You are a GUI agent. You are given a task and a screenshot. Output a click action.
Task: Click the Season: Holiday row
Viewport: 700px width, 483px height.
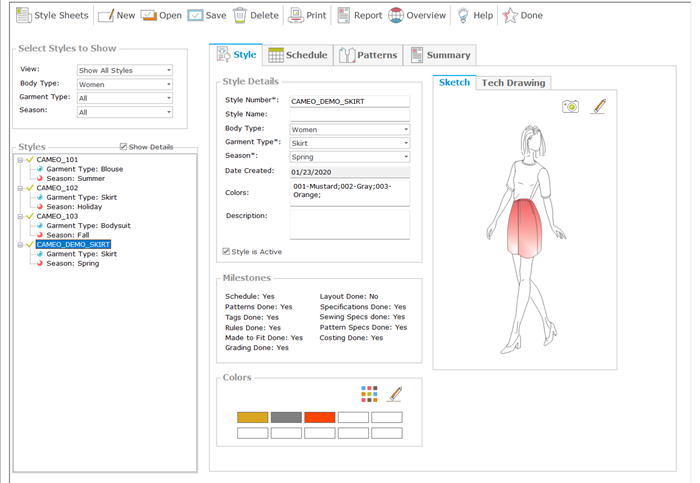pyautogui.click(x=74, y=207)
